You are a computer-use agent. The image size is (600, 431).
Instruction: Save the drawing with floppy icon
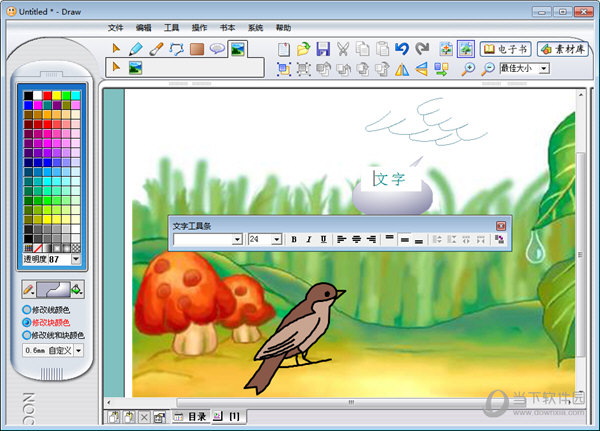(x=323, y=49)
